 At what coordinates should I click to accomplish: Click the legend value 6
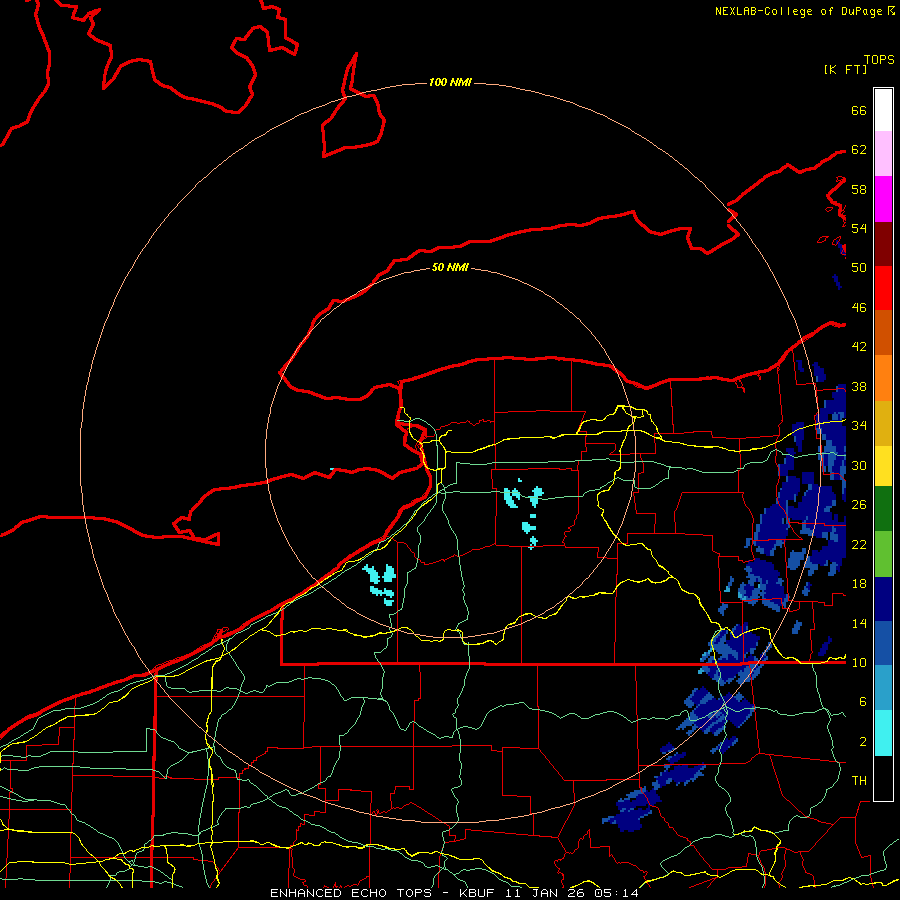click(862, 701)
